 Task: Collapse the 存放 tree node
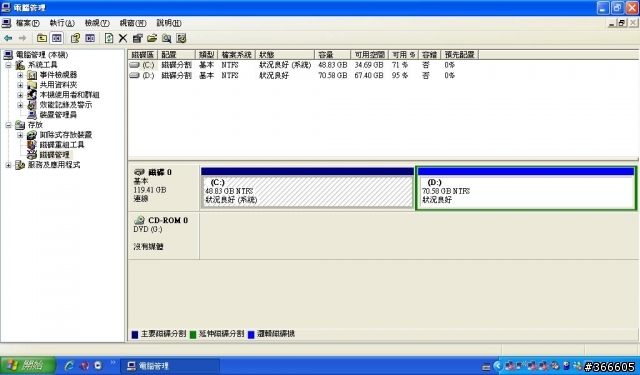(x=8, y=125)
